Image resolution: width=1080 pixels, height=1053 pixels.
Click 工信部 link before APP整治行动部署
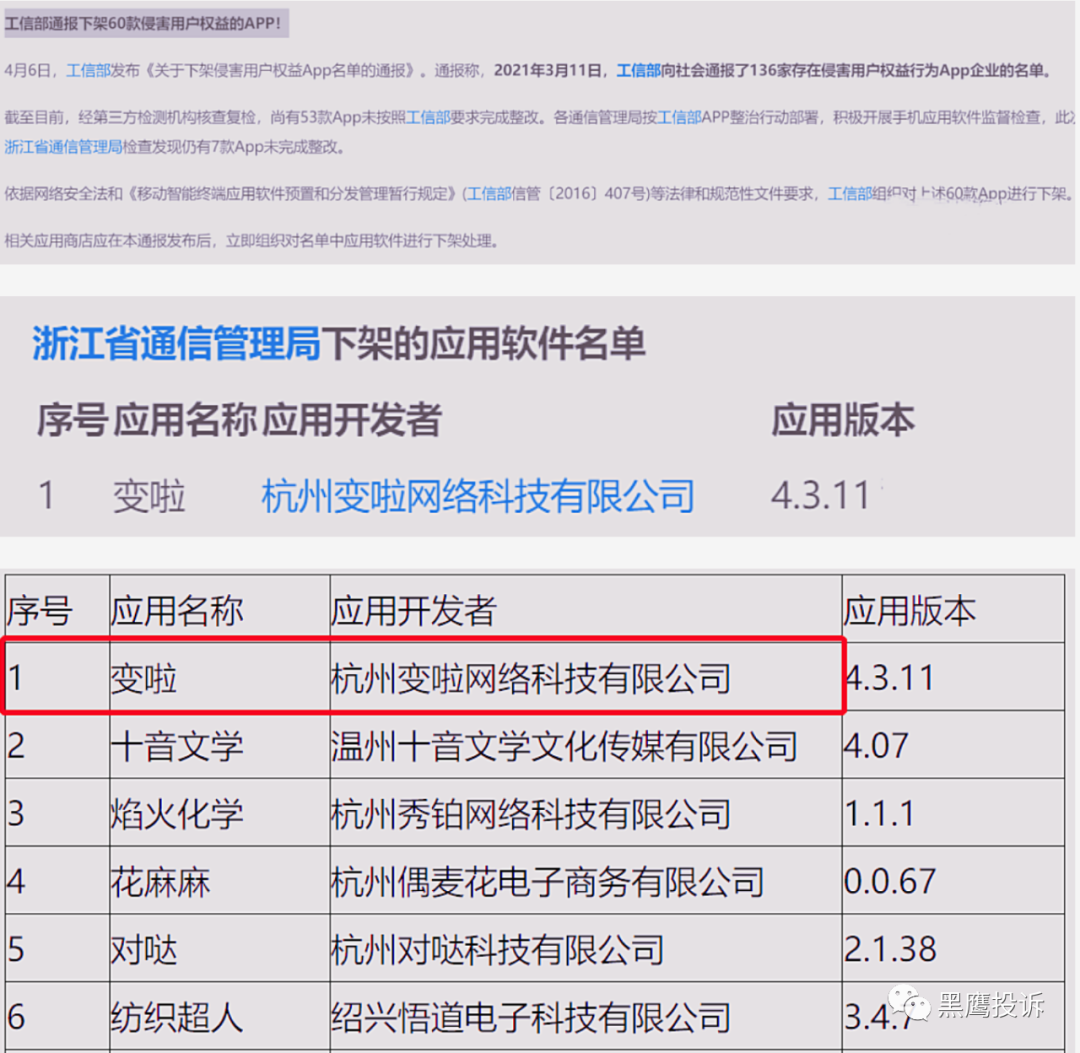coord(680,117)
